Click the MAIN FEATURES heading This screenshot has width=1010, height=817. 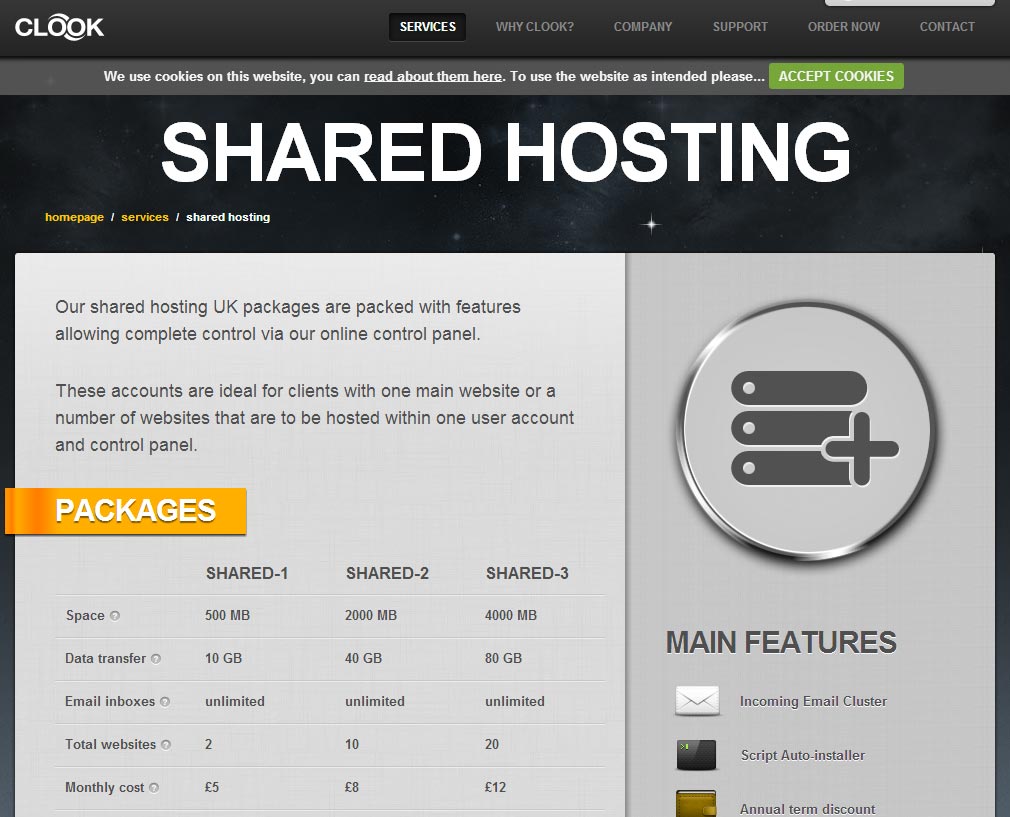(781, 642)
